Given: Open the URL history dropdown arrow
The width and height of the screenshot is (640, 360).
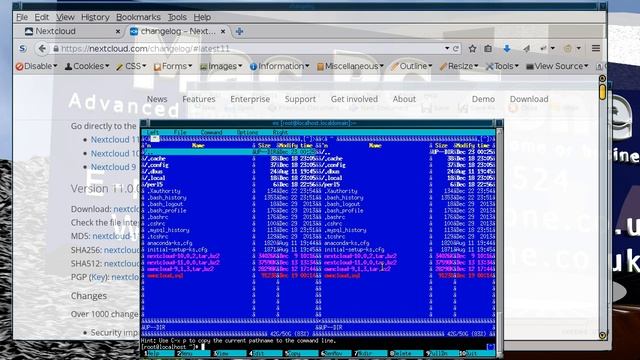Looking at the screenshot, I should pos(447,49).
